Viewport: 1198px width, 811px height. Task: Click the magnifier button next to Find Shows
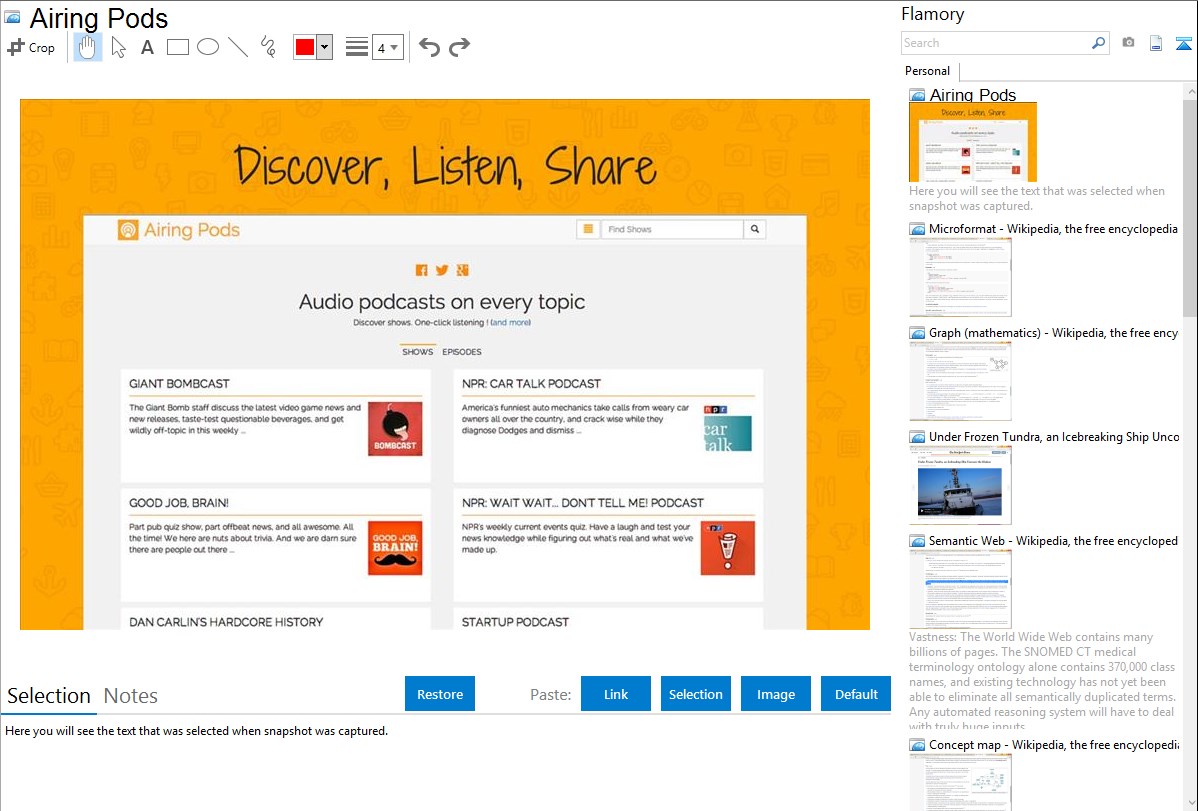click(755, 229)
